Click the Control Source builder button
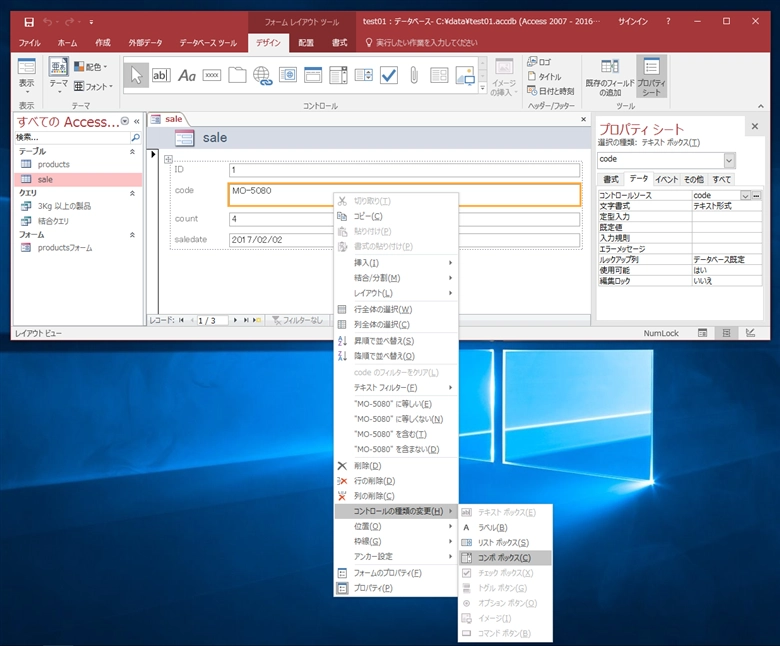 click(756, 195)
